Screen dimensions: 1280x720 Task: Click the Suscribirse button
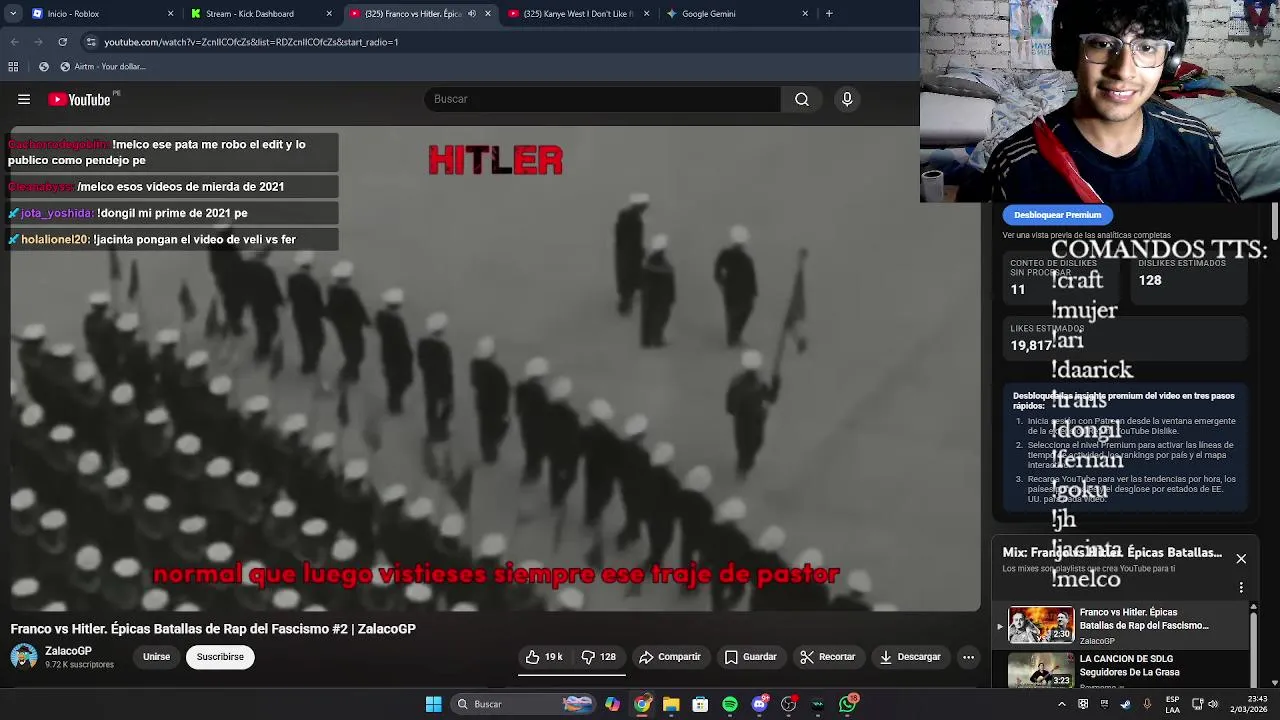220,657
